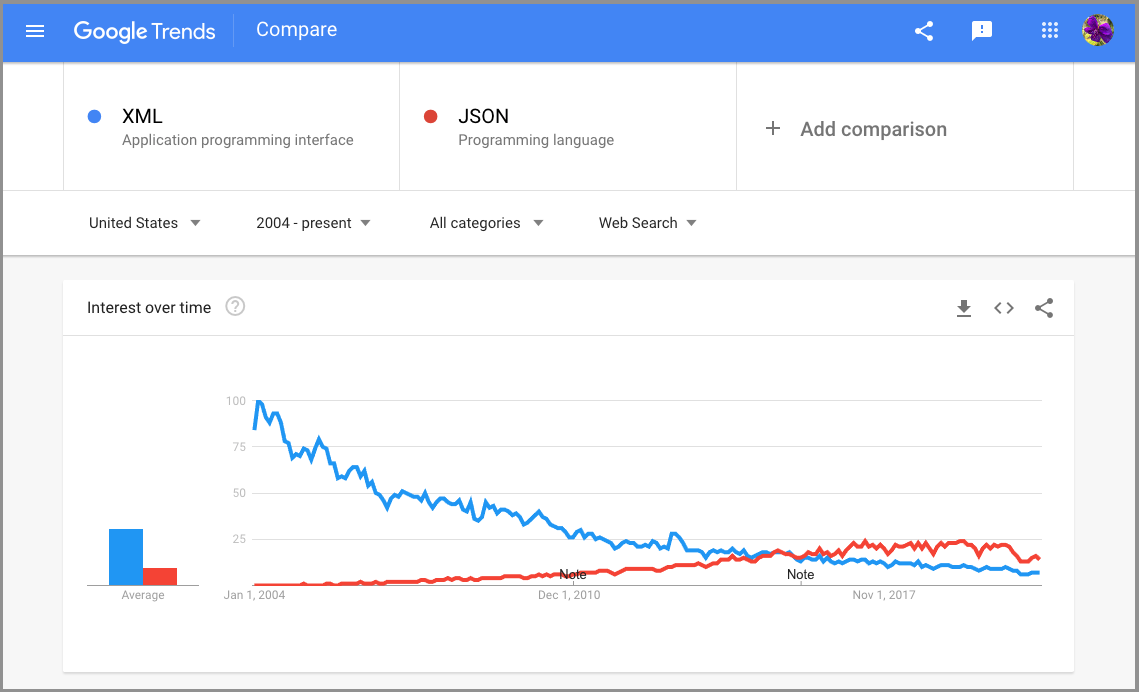Click the Note marker near Dec 2010
1139x692 pixels.
click(572, 574)
